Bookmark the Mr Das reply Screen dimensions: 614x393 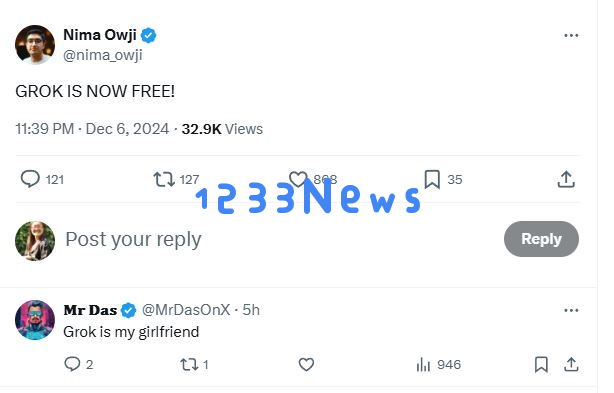click(541, 364)
